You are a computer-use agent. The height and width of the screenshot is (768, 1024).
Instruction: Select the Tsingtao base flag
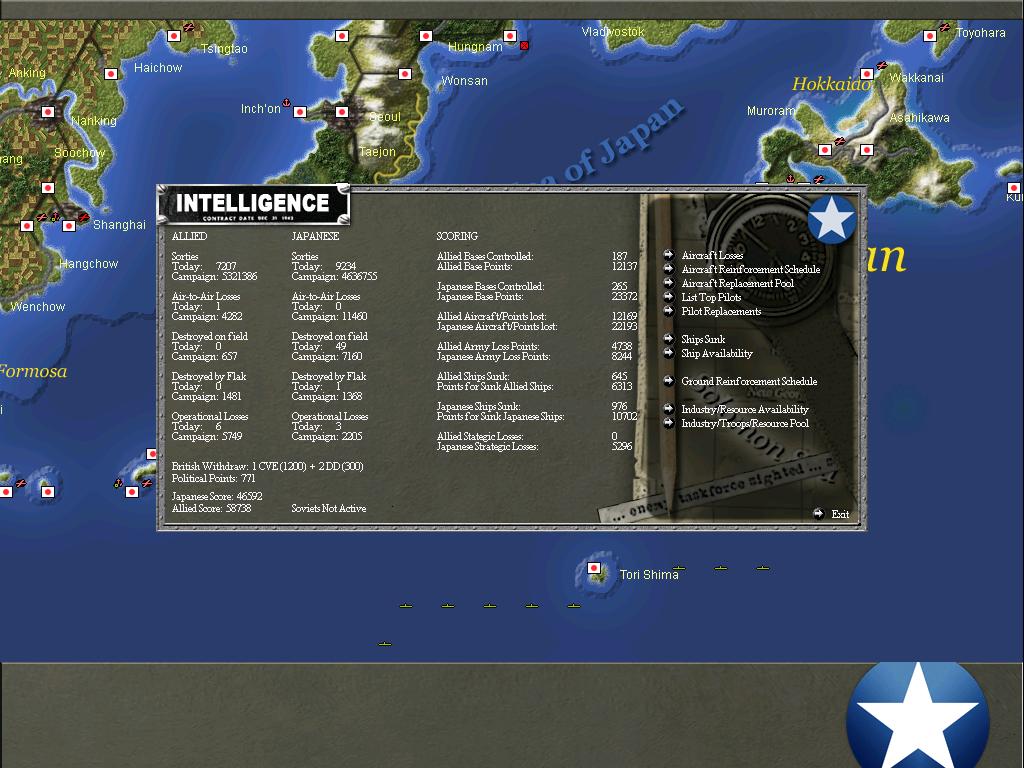pyautogui.click(x=174, y=36)
